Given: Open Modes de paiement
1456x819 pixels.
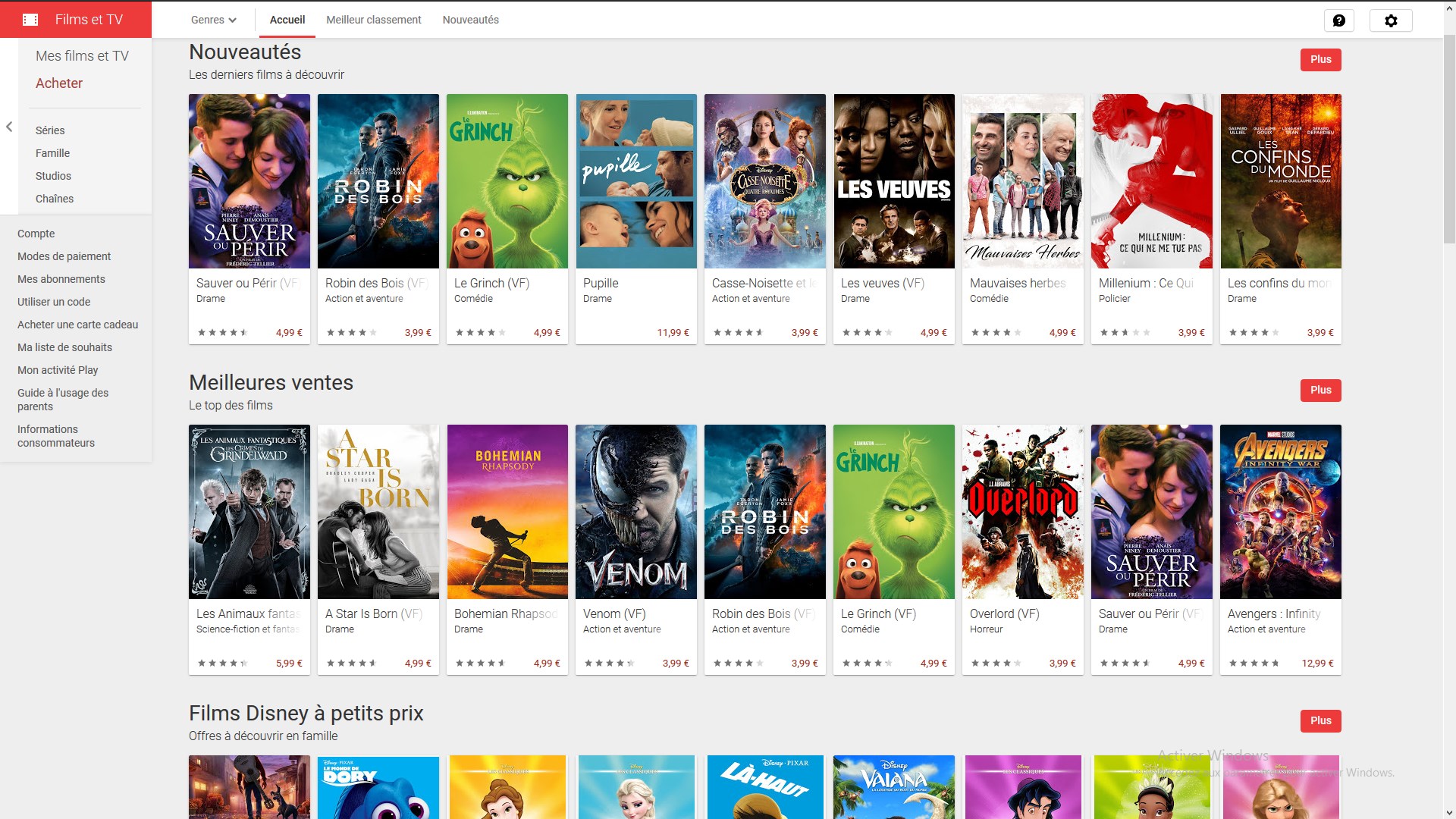Looking at the screenshot, I should click(64, 256).
